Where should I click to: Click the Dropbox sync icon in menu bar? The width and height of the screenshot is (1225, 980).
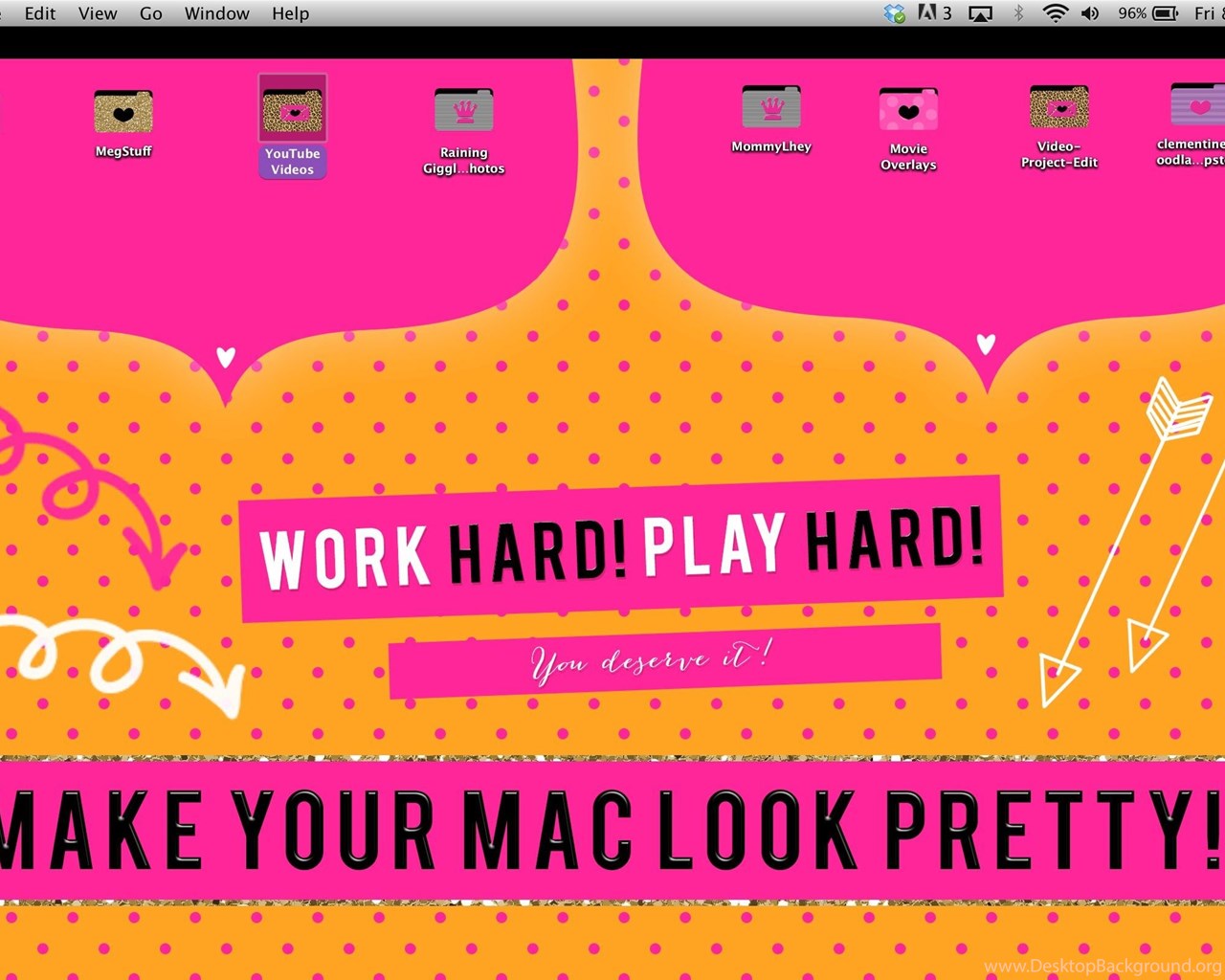click(895, 13)
